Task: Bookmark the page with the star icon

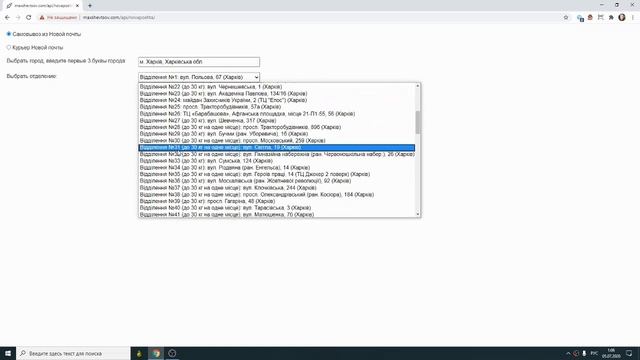Action: click(566, 18)
